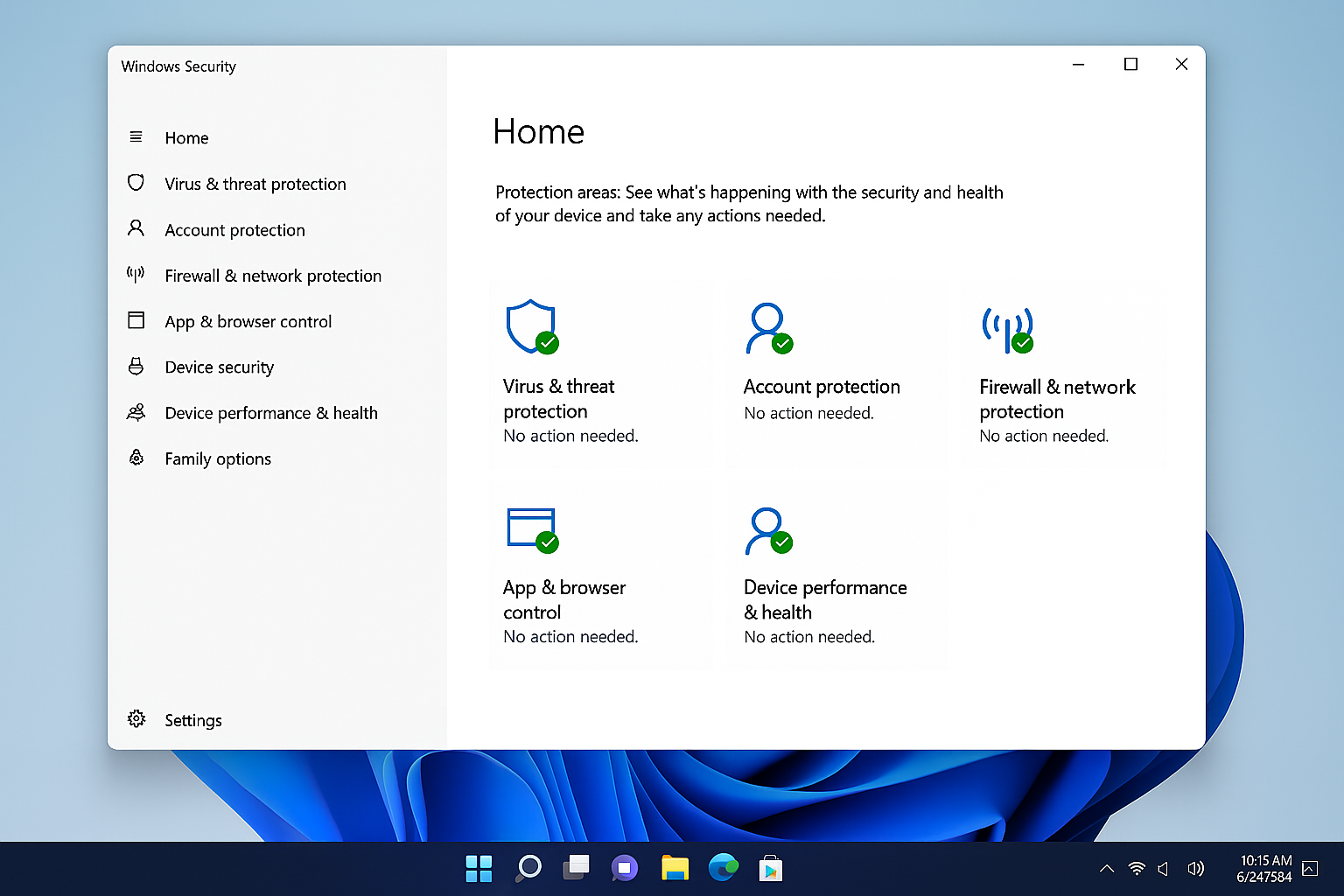Select Home in the sidebar
Image resolution: width=1344 pixels, height=896 pixels.
pos(186,137)
